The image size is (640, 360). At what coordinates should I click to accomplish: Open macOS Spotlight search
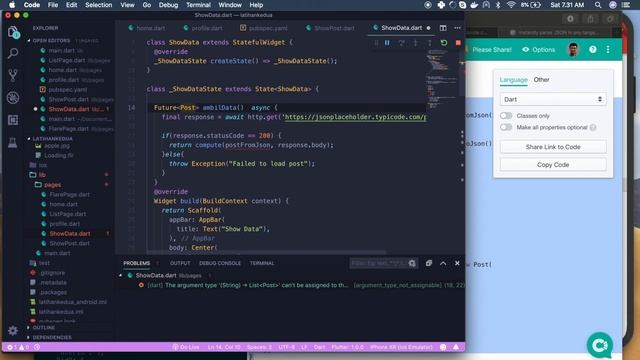pos(598,5)
